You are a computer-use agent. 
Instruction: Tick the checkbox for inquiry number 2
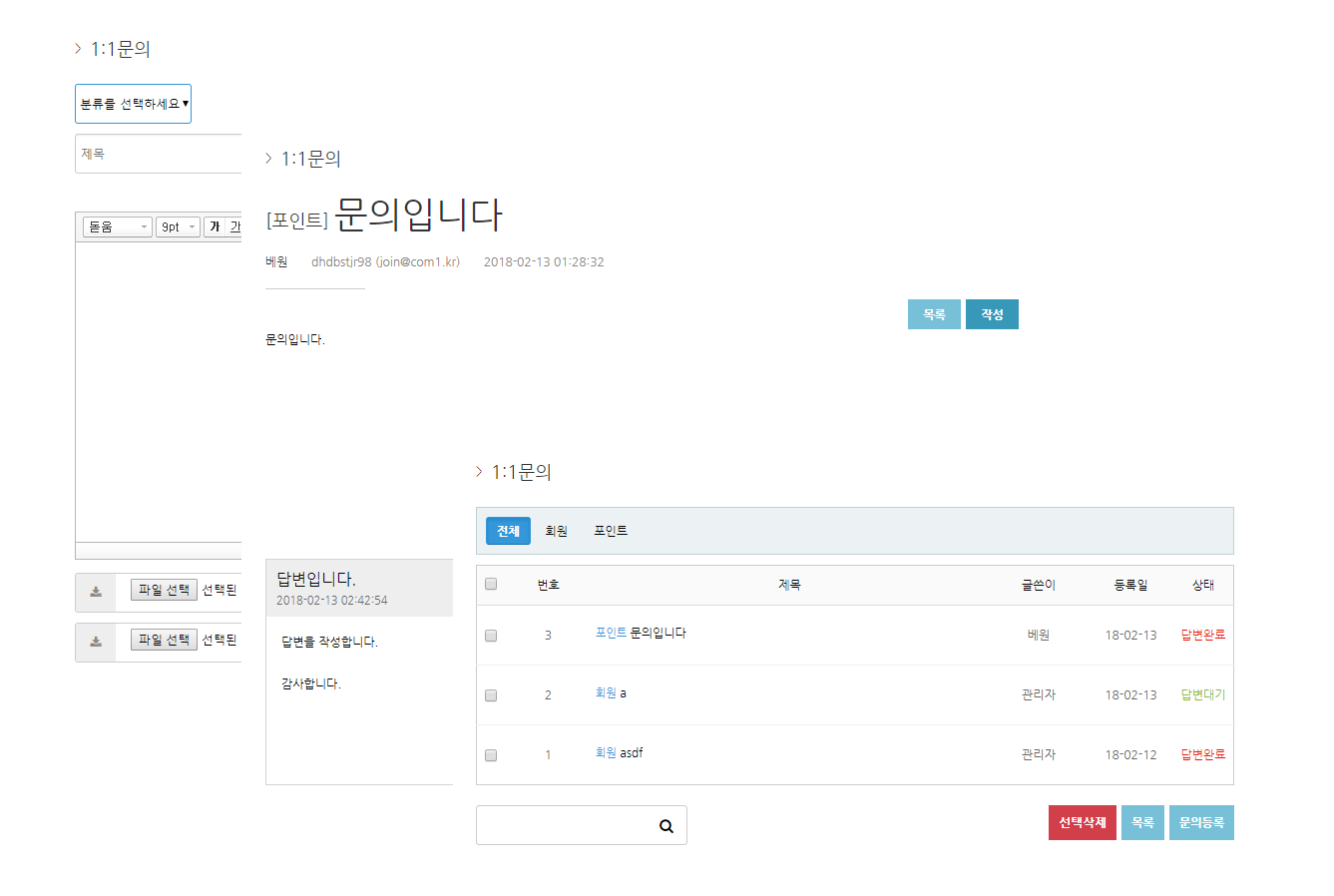[x=491, y=695]
